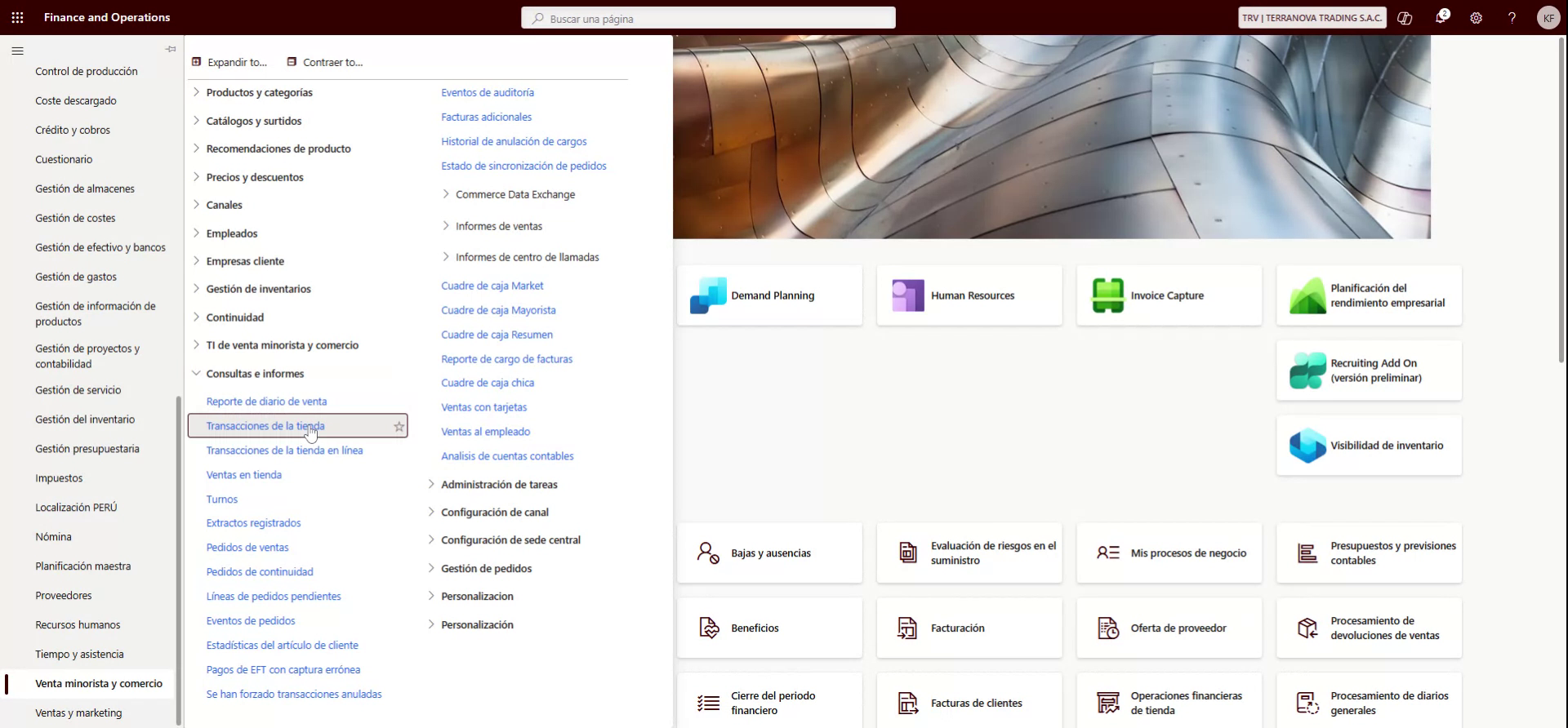Image resolution: width=1568 pixels, height=728 pixels.
Task: Open Ventas y marketing module
Action: tap(78, 713)
